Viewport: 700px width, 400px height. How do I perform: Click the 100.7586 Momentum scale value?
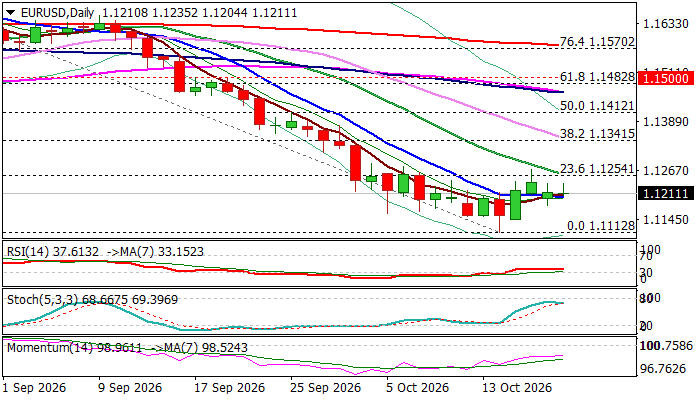pos(666,346)
